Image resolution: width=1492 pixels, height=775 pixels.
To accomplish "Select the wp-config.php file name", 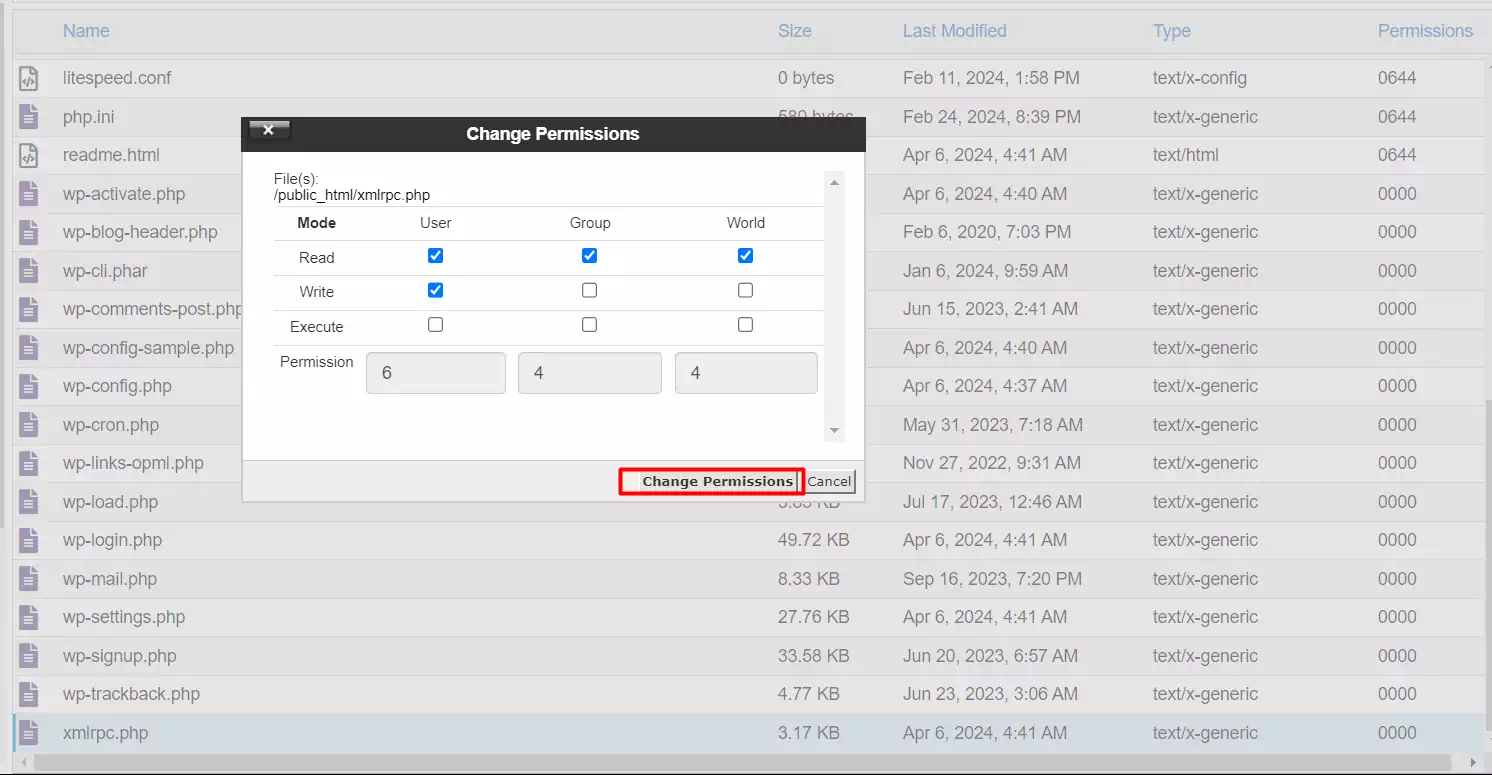I will click(x=117, y=386).
